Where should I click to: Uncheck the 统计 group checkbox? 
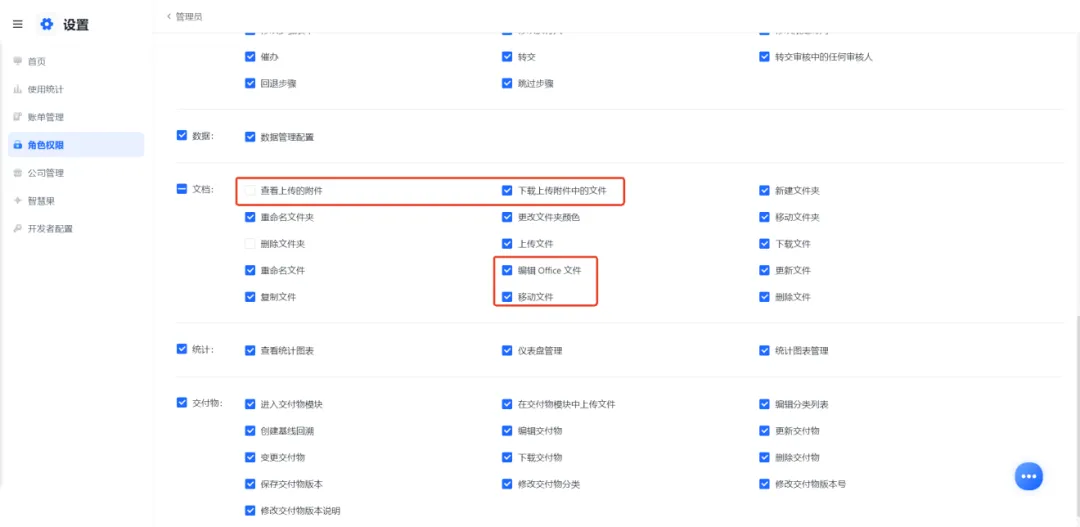pyautogui.click(x=182, y=349)
